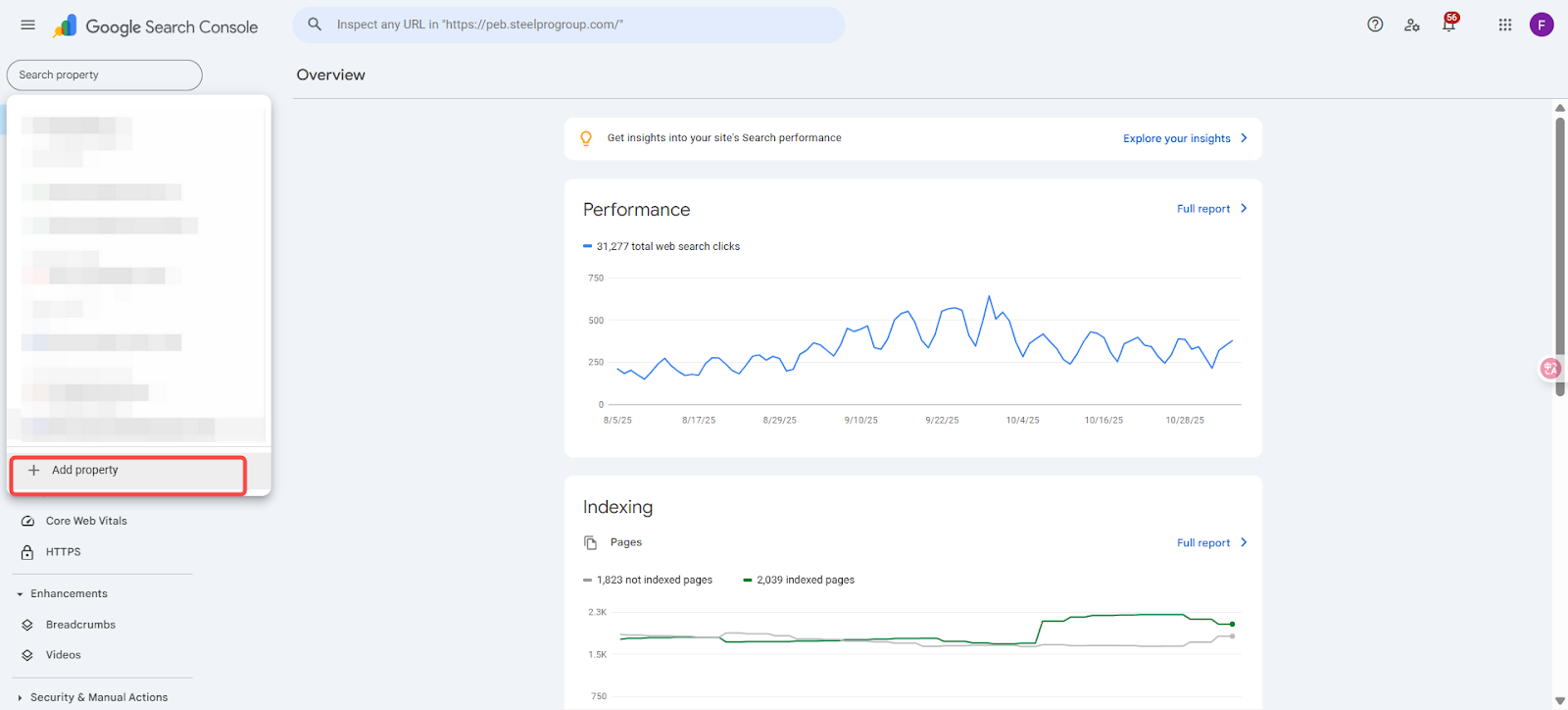Click the insights lightbulb icon

point(586,138)
